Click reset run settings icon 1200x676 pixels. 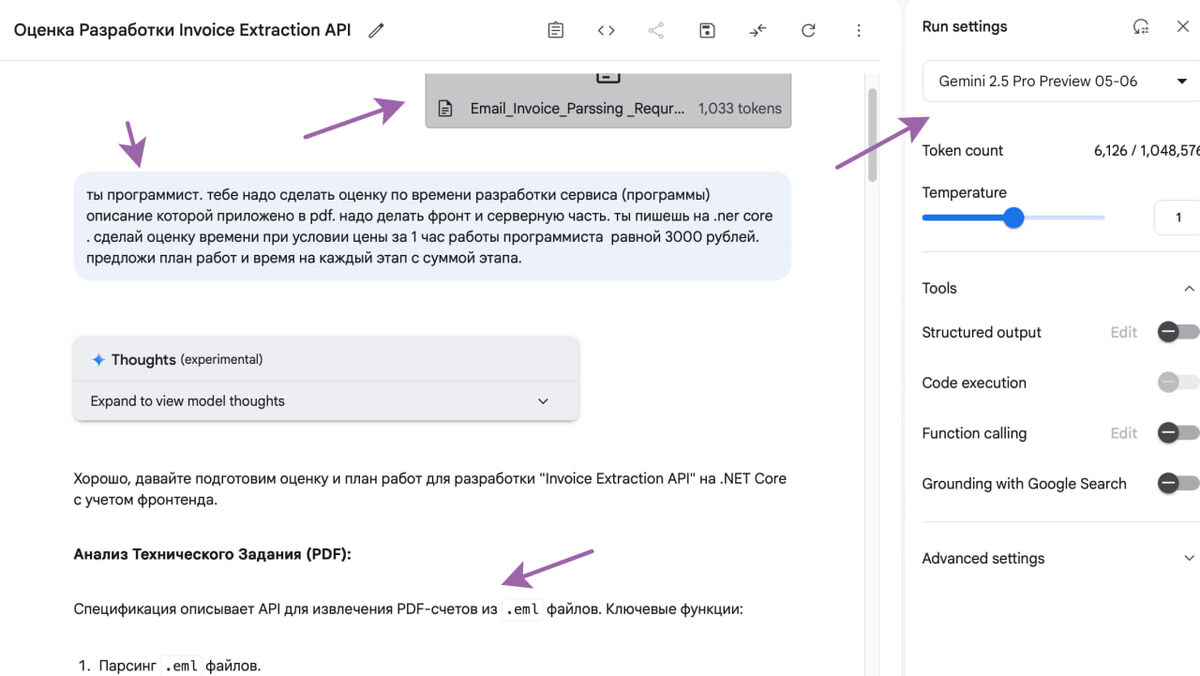pos(1141,27)
